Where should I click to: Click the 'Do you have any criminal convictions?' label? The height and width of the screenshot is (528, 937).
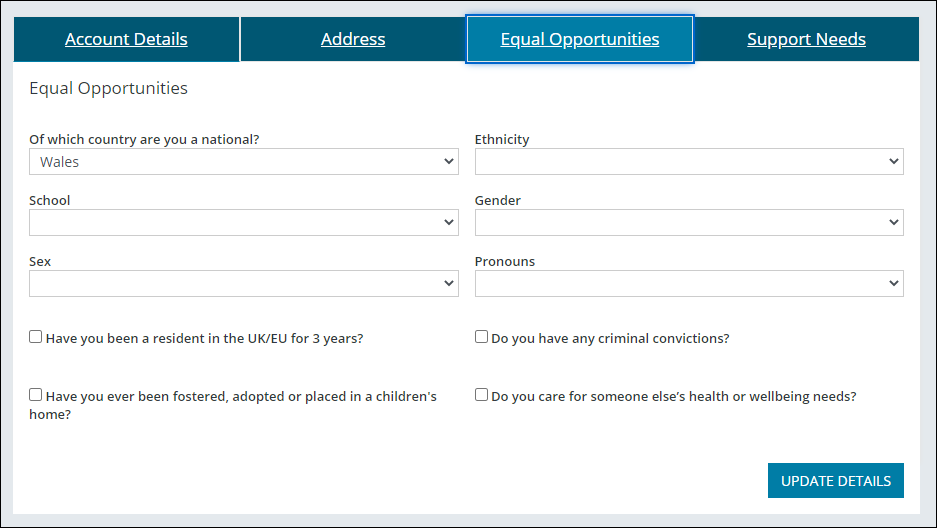tap(610, 339)
